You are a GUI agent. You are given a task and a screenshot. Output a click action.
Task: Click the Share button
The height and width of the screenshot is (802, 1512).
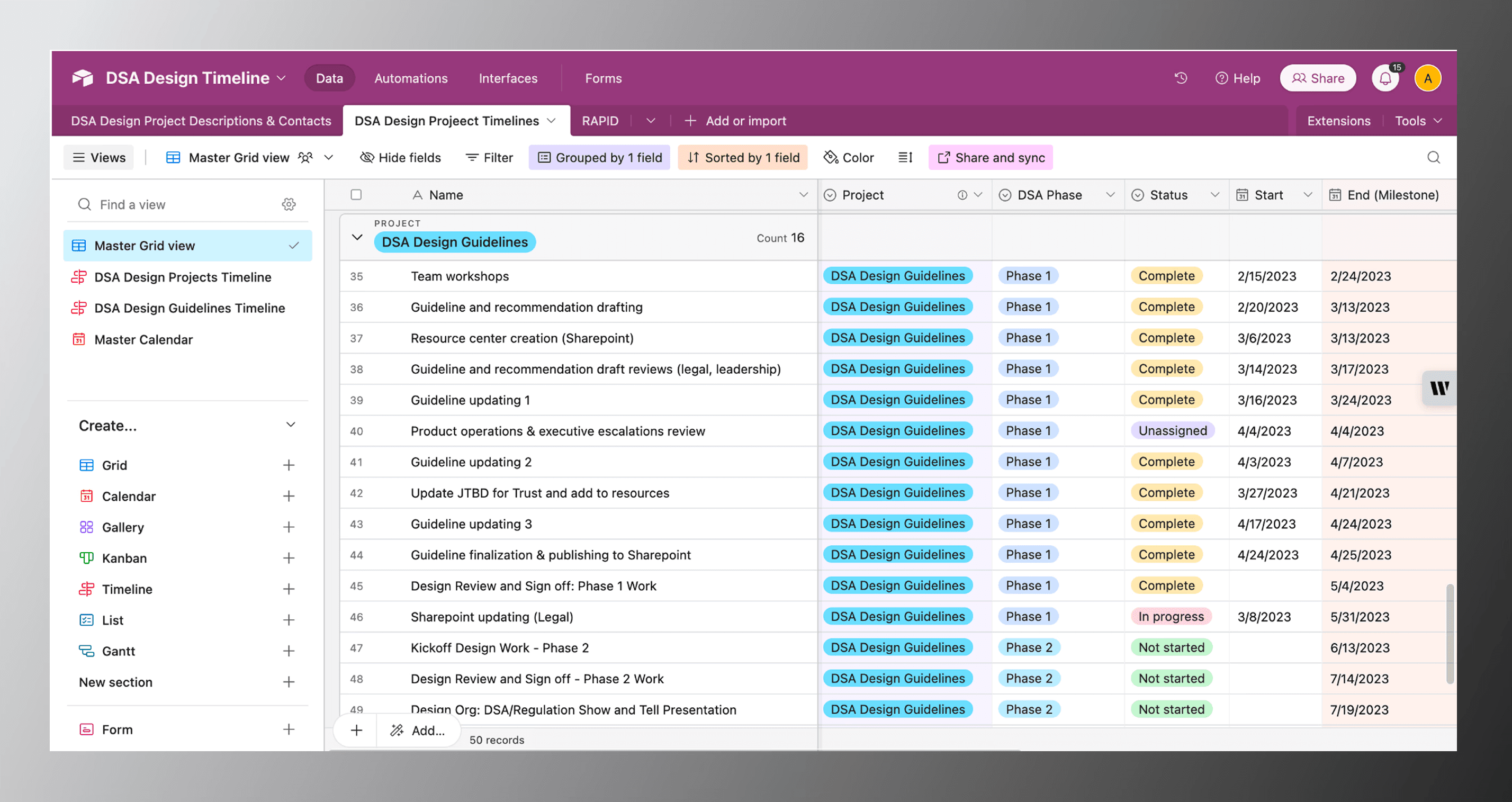point(1318,78)
